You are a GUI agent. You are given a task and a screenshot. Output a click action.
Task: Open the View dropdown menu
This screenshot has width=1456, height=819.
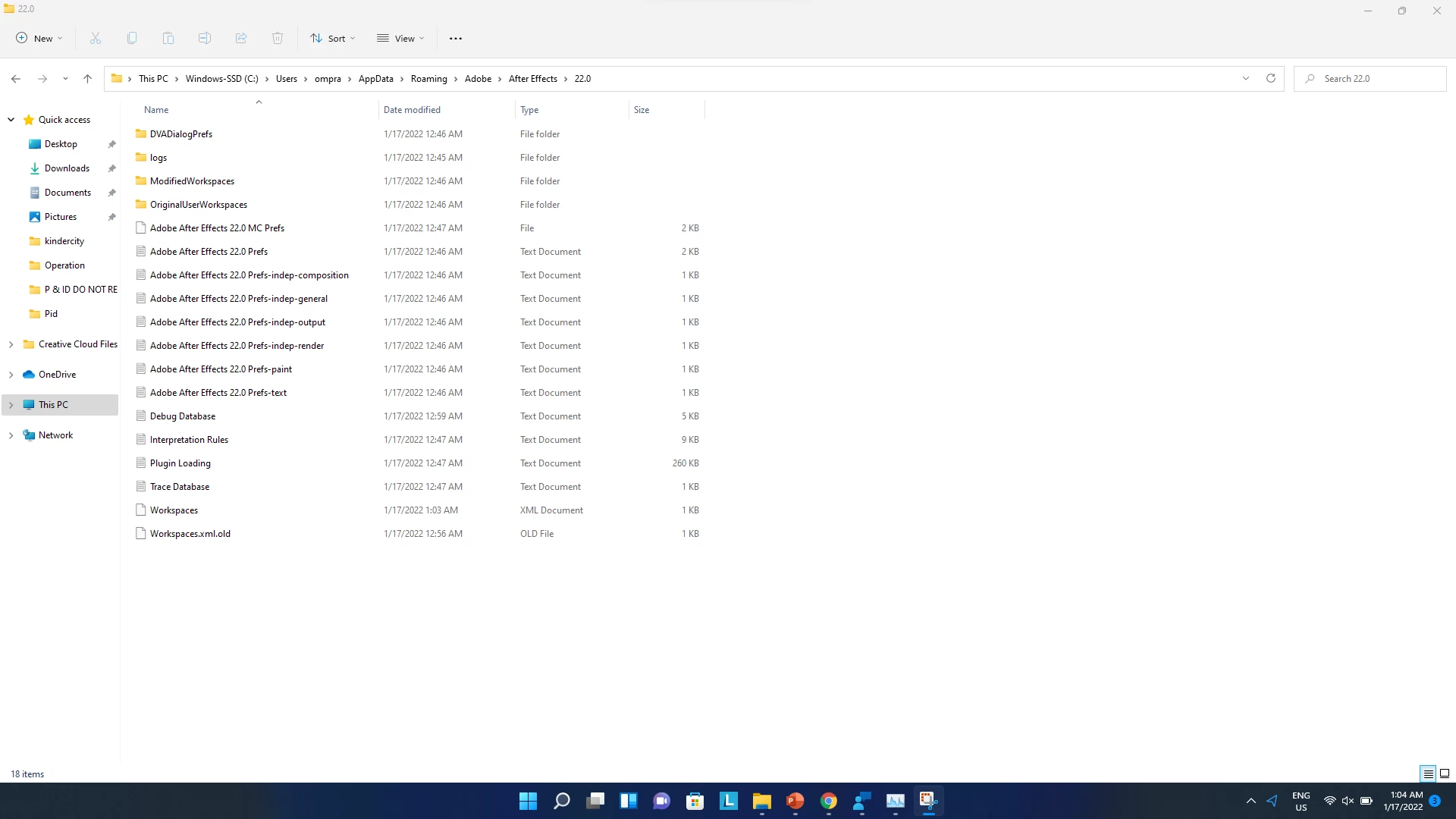coord(400,38)
